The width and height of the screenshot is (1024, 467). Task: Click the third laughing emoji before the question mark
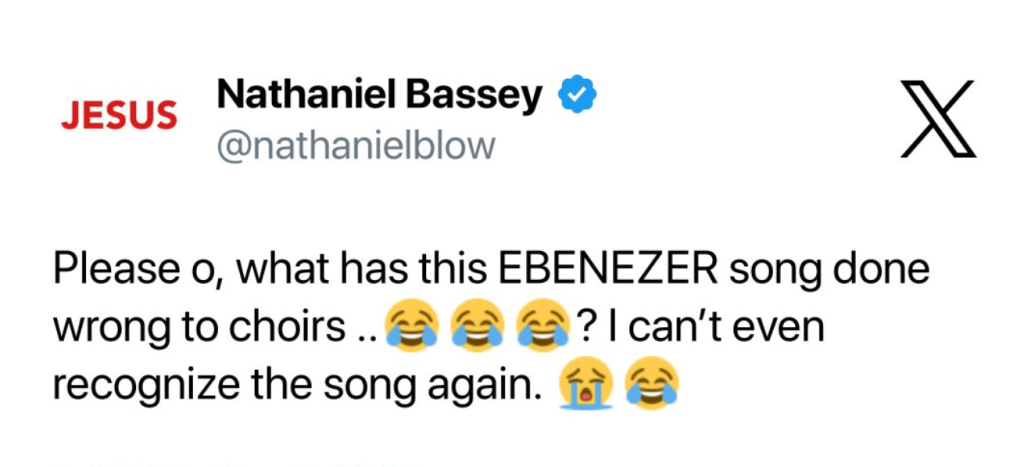pyautogui.click(x=538, y=327)
